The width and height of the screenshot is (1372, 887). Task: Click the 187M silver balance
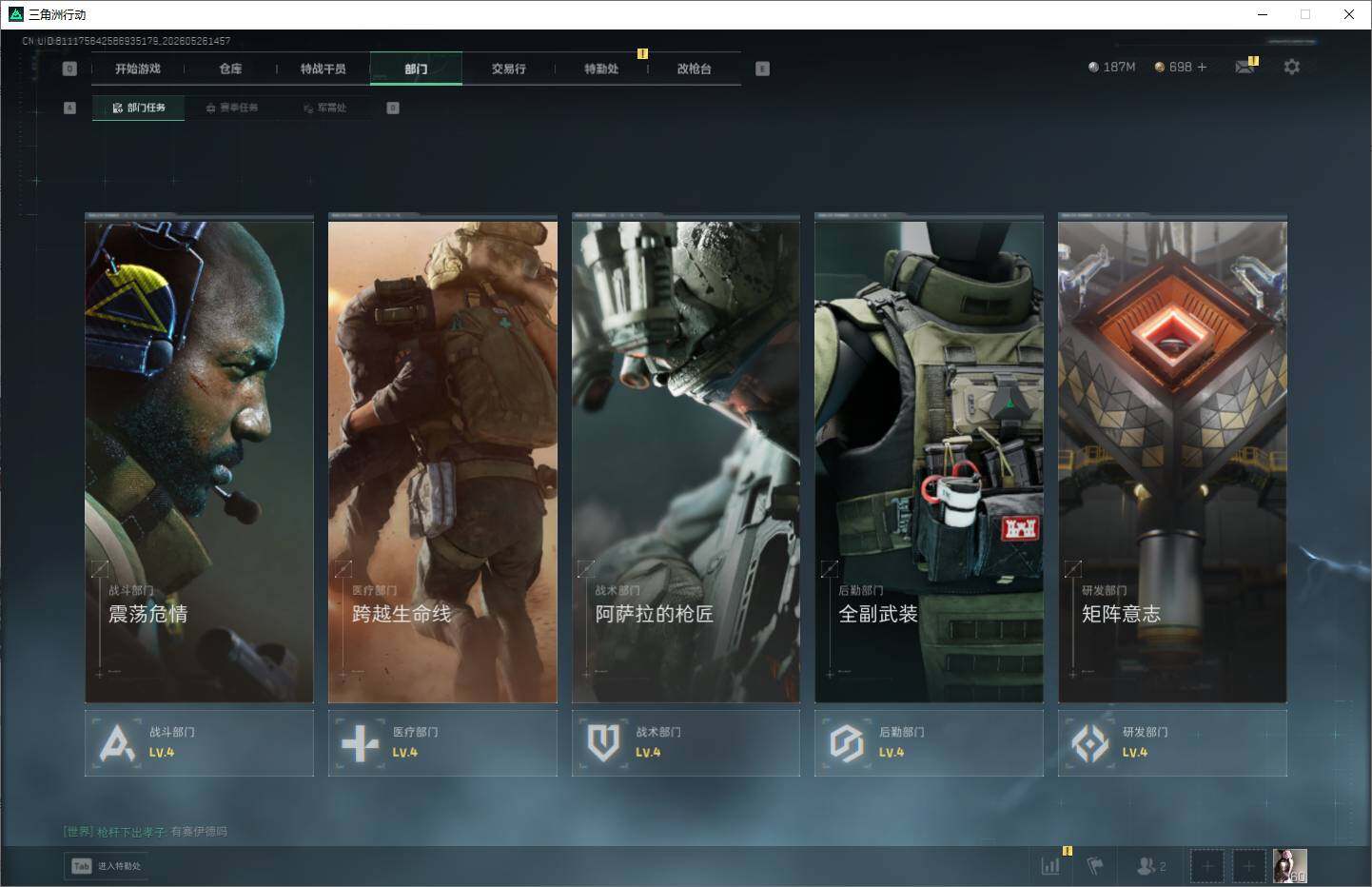1120,67
